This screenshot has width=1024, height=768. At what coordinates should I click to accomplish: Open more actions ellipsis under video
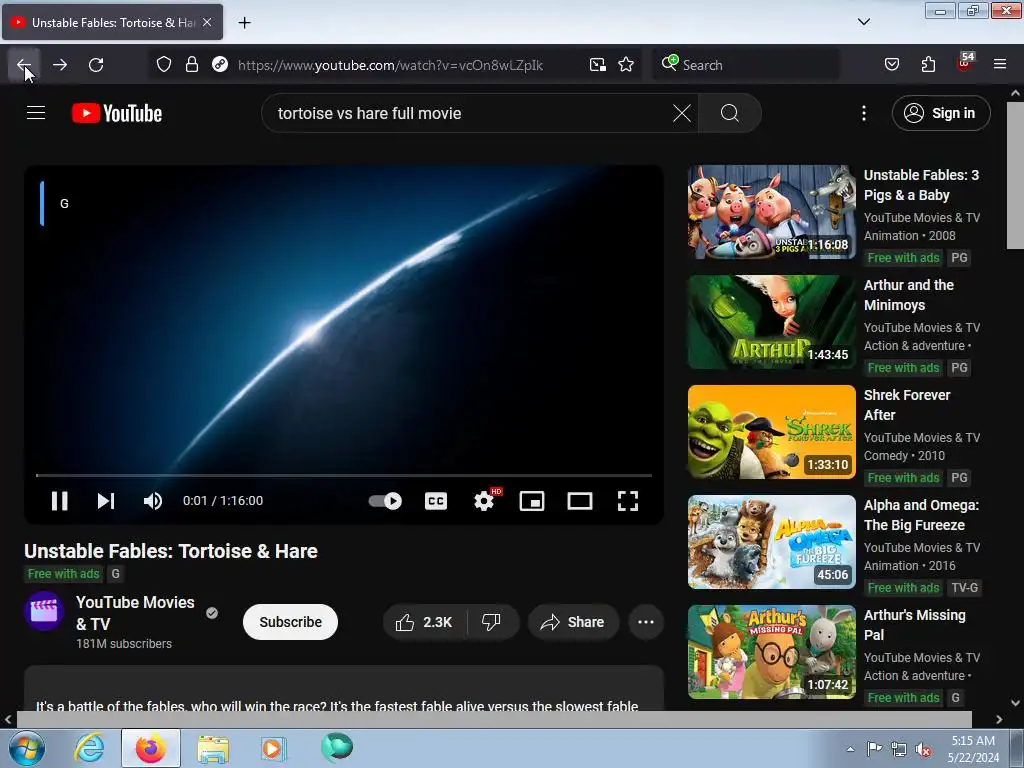646,622
